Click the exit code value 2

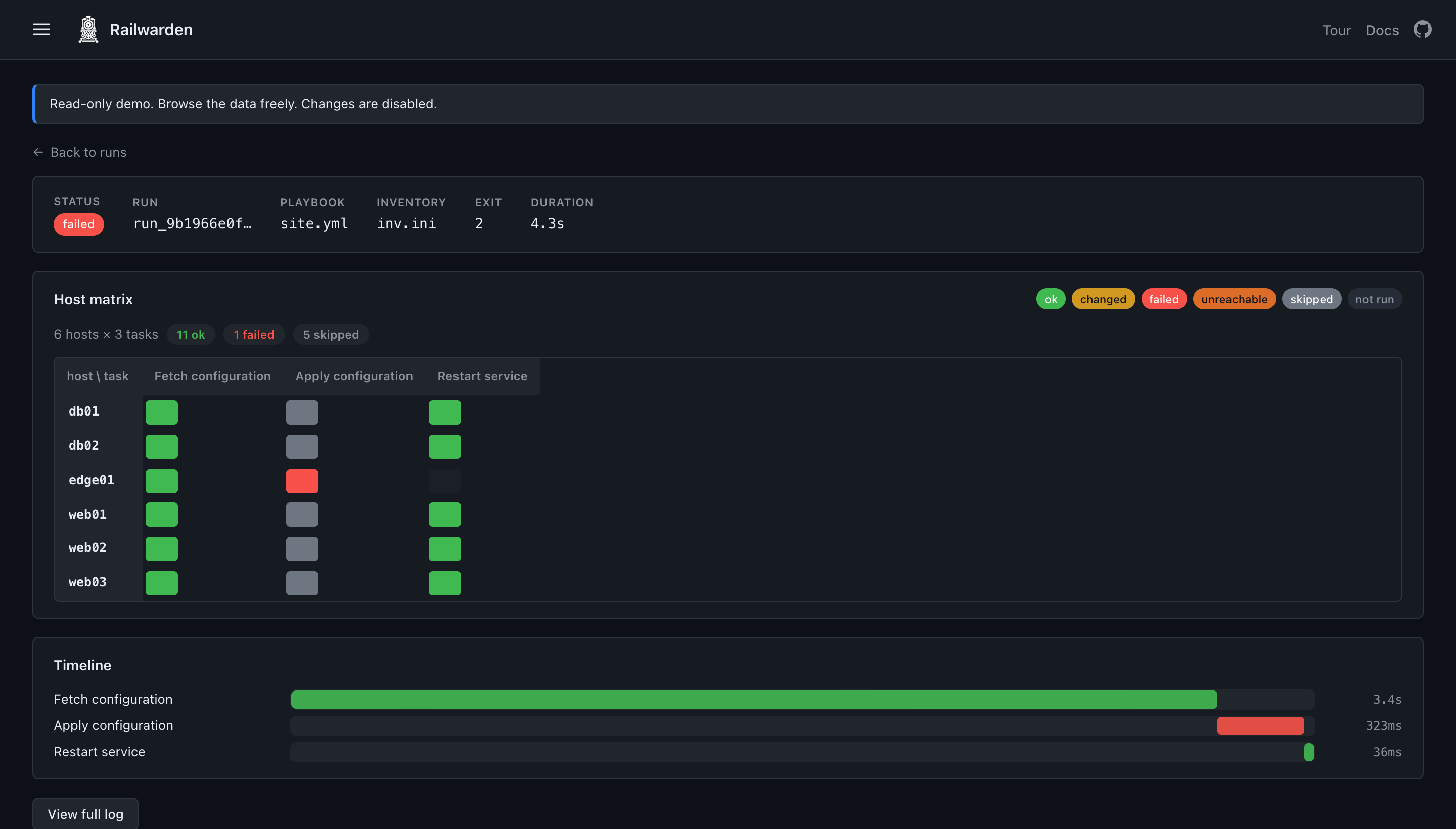479,224
